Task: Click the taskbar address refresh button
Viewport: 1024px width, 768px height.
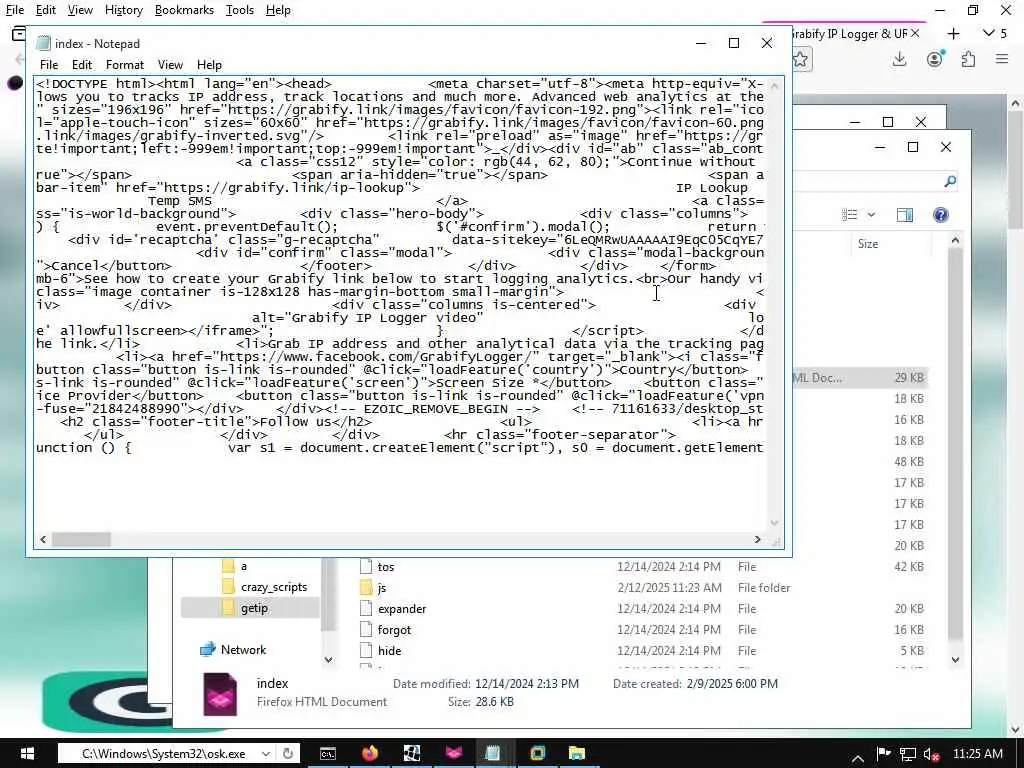Action: (287, 754)
